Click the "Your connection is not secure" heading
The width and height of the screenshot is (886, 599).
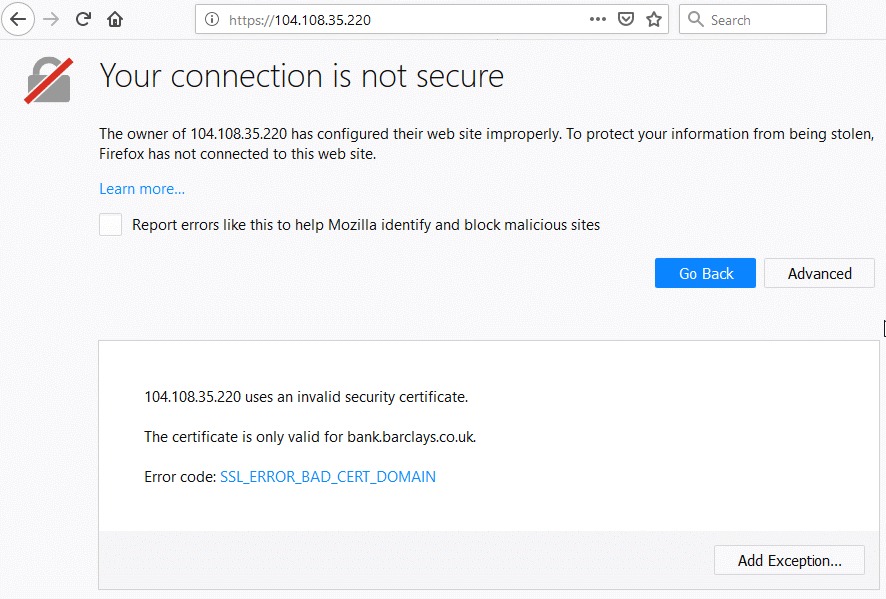pyautogui.click(x=301, y=76)
